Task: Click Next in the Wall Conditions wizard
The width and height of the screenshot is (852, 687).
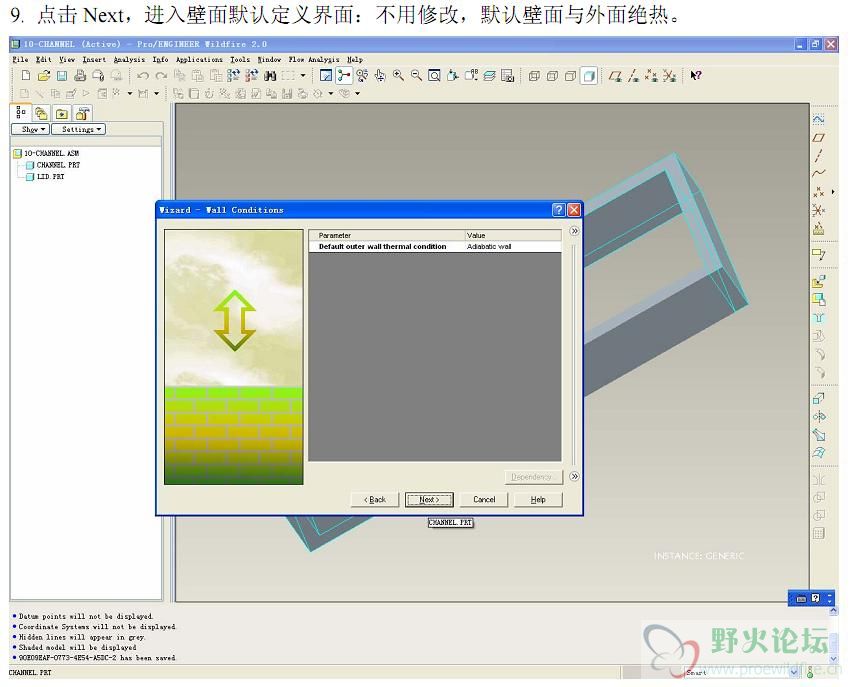Action: 429,499
